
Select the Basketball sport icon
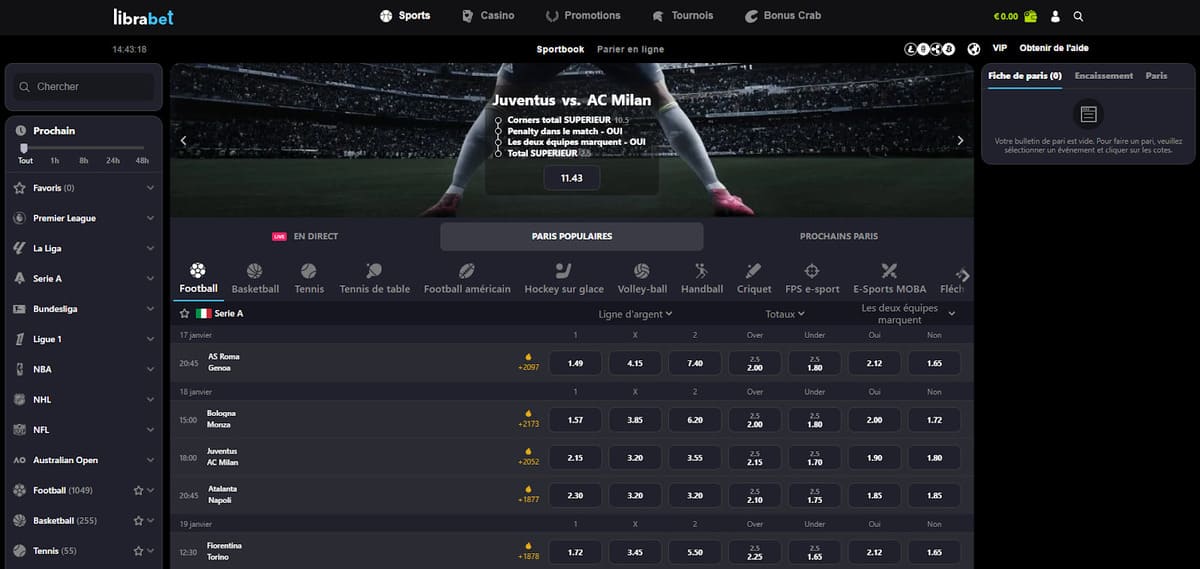254,271
